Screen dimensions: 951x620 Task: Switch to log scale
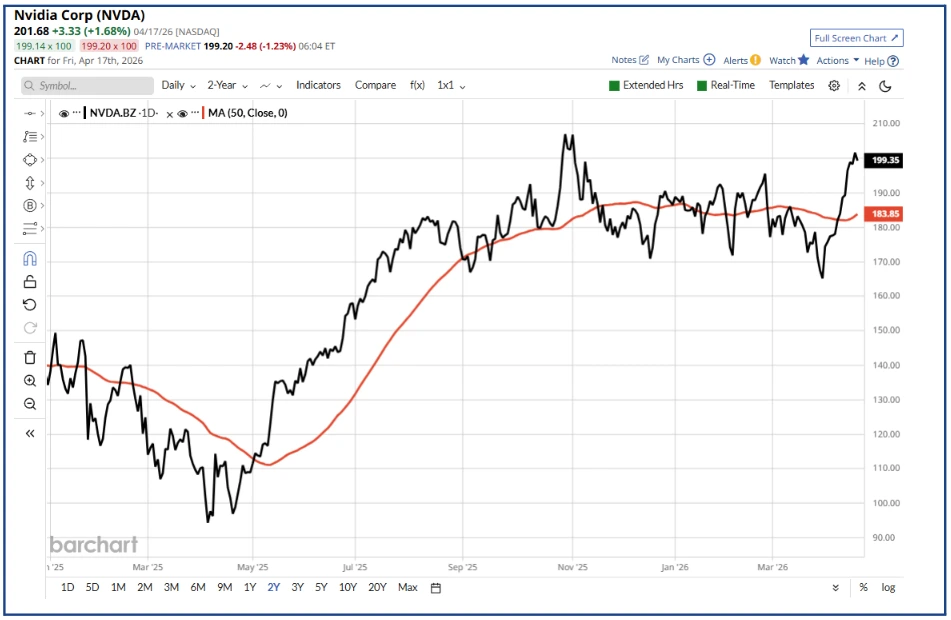(x=888, y=587)
